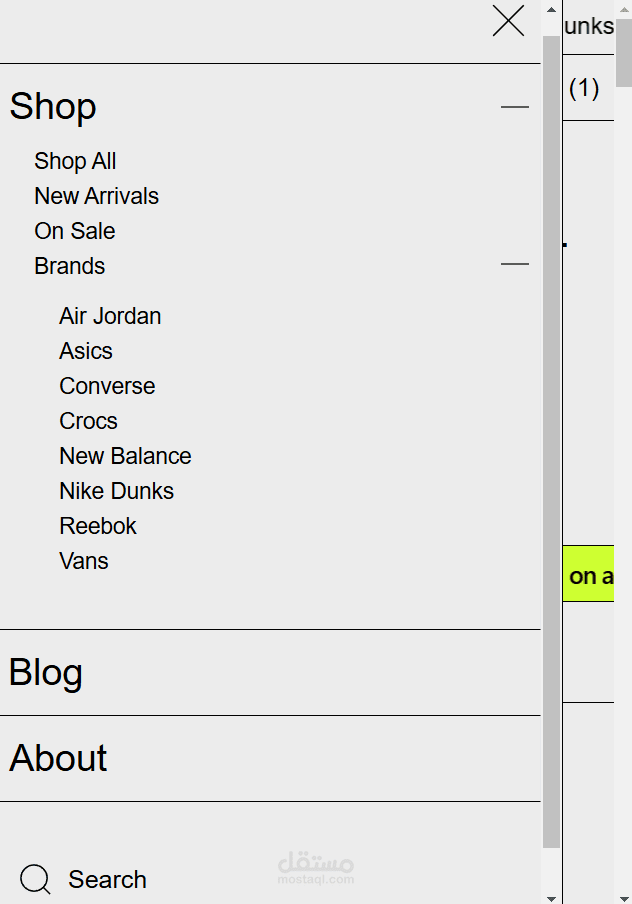Open Converse brand page
The image size is (632, 904).
click(107, 386)
